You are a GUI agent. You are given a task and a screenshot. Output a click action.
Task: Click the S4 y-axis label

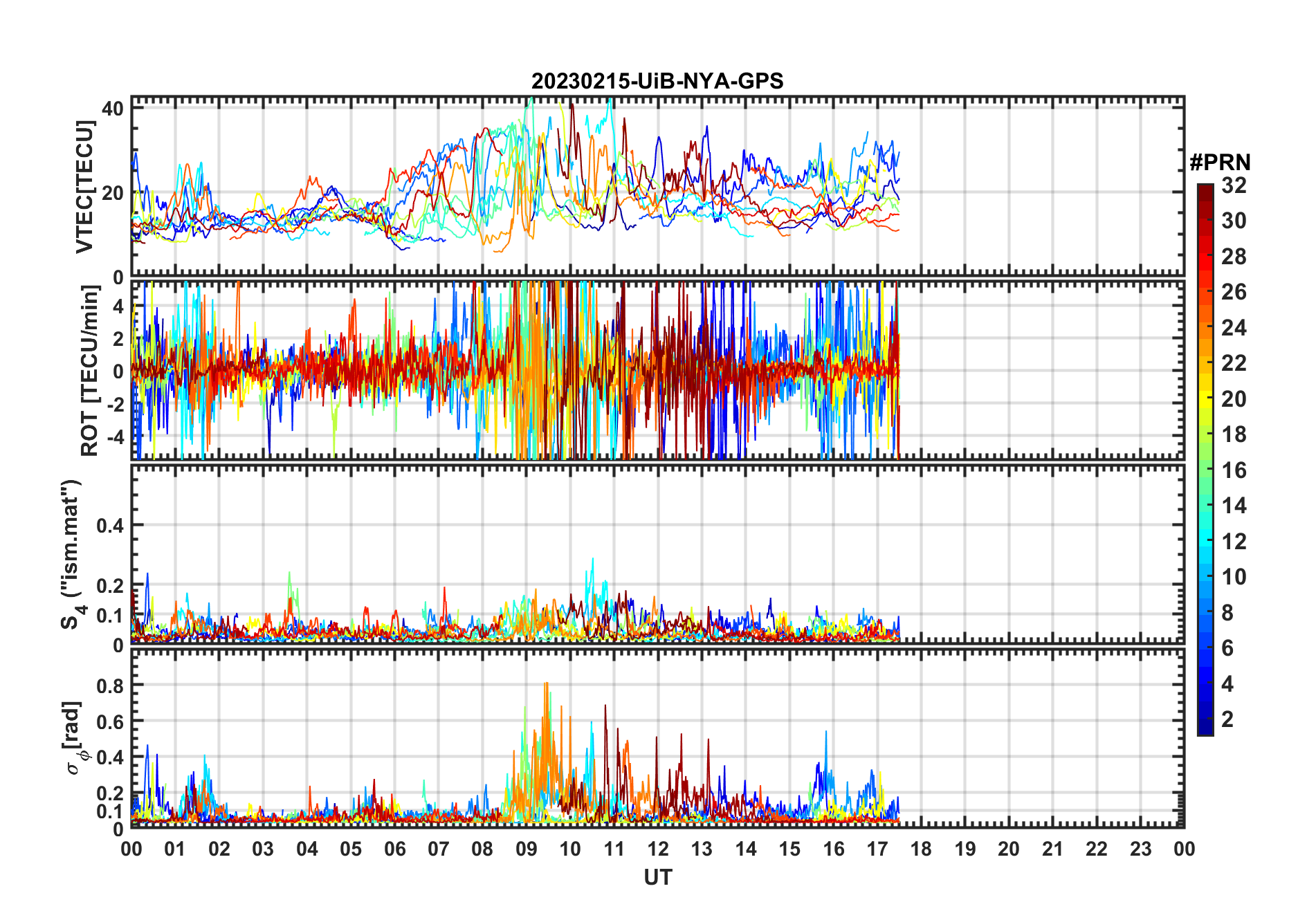click(x=72, y=554)
